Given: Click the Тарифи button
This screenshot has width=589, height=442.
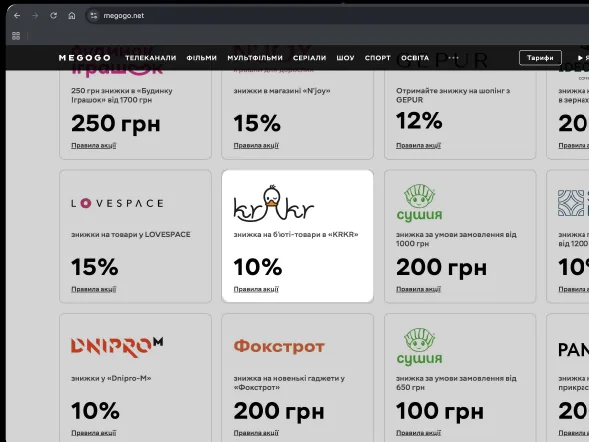Looking at the screenshot, I should click(x=540, y=58).
